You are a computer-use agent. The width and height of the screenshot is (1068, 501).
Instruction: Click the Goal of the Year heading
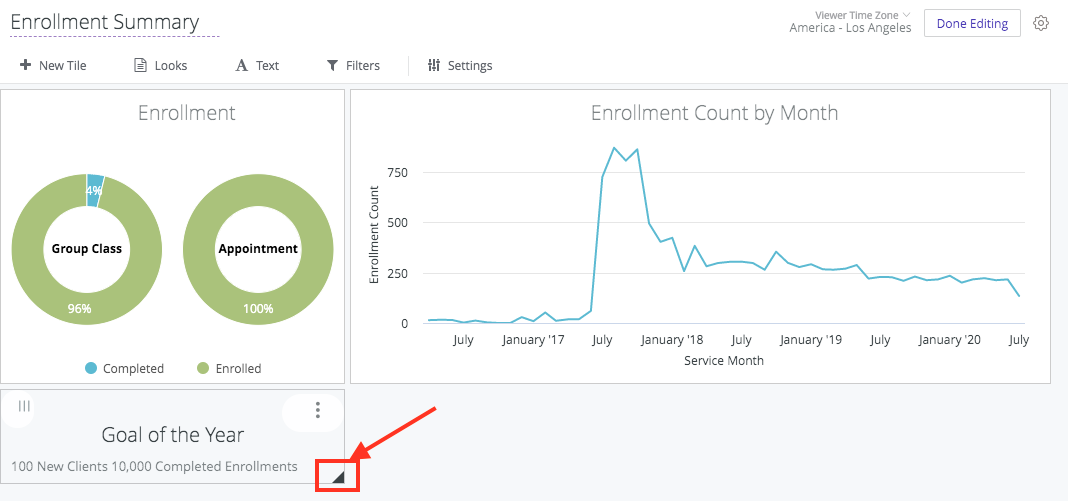click(x=173, y=435)
